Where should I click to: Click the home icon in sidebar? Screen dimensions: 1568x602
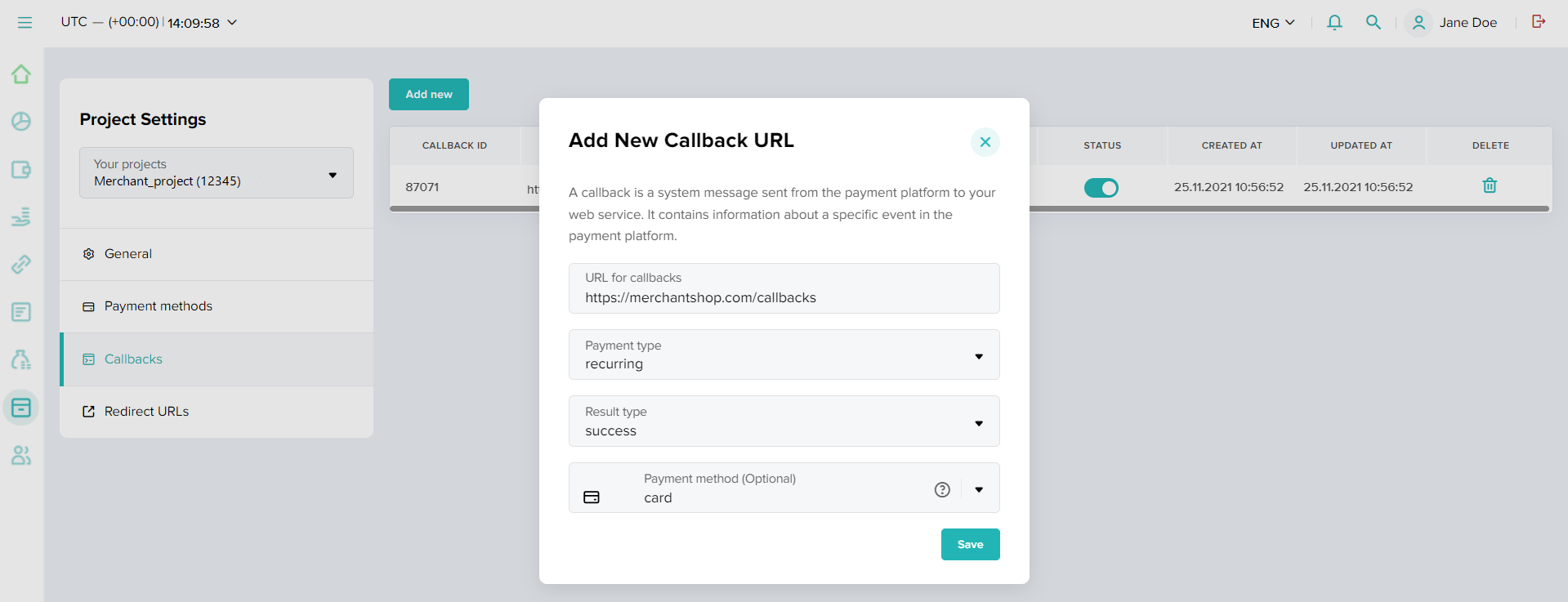[21, 74]
